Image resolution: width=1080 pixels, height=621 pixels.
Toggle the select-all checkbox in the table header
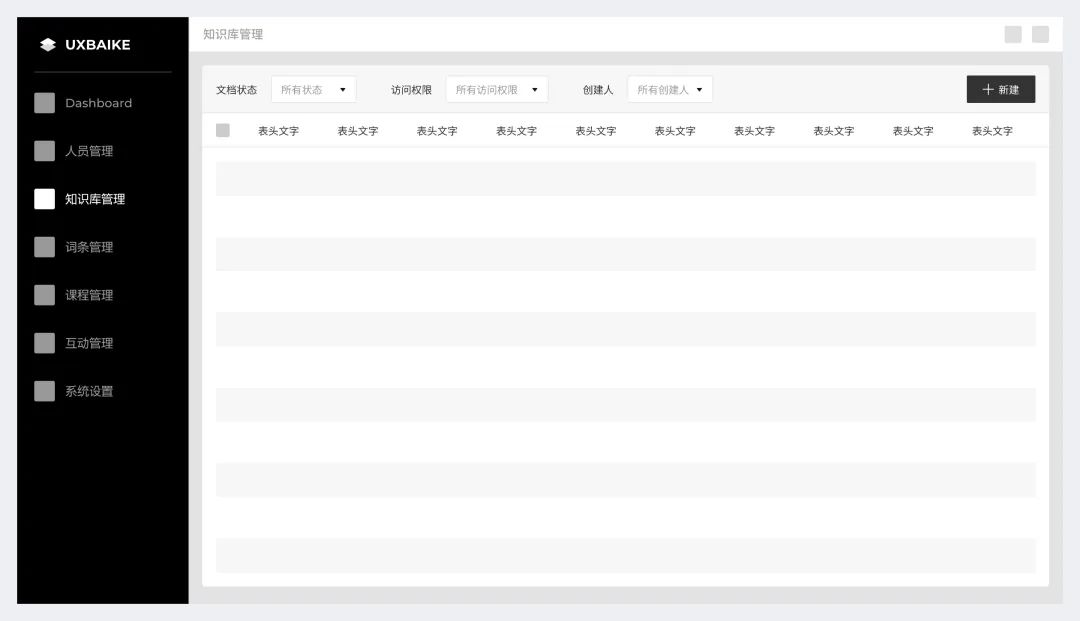point(222,129)
